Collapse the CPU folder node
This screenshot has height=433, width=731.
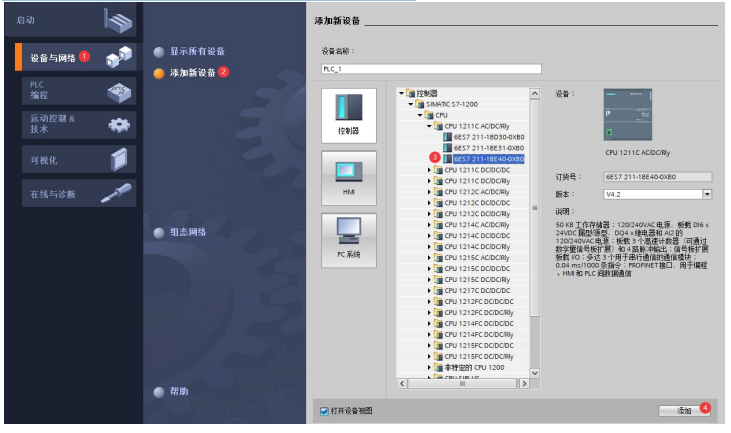[420, 115]
